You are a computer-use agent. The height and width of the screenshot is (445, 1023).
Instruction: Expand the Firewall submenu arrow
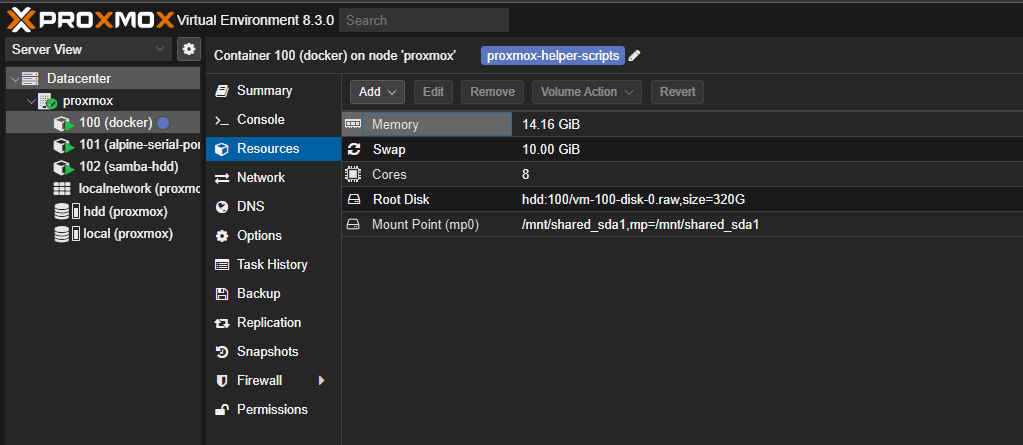[x=321, y=380]
